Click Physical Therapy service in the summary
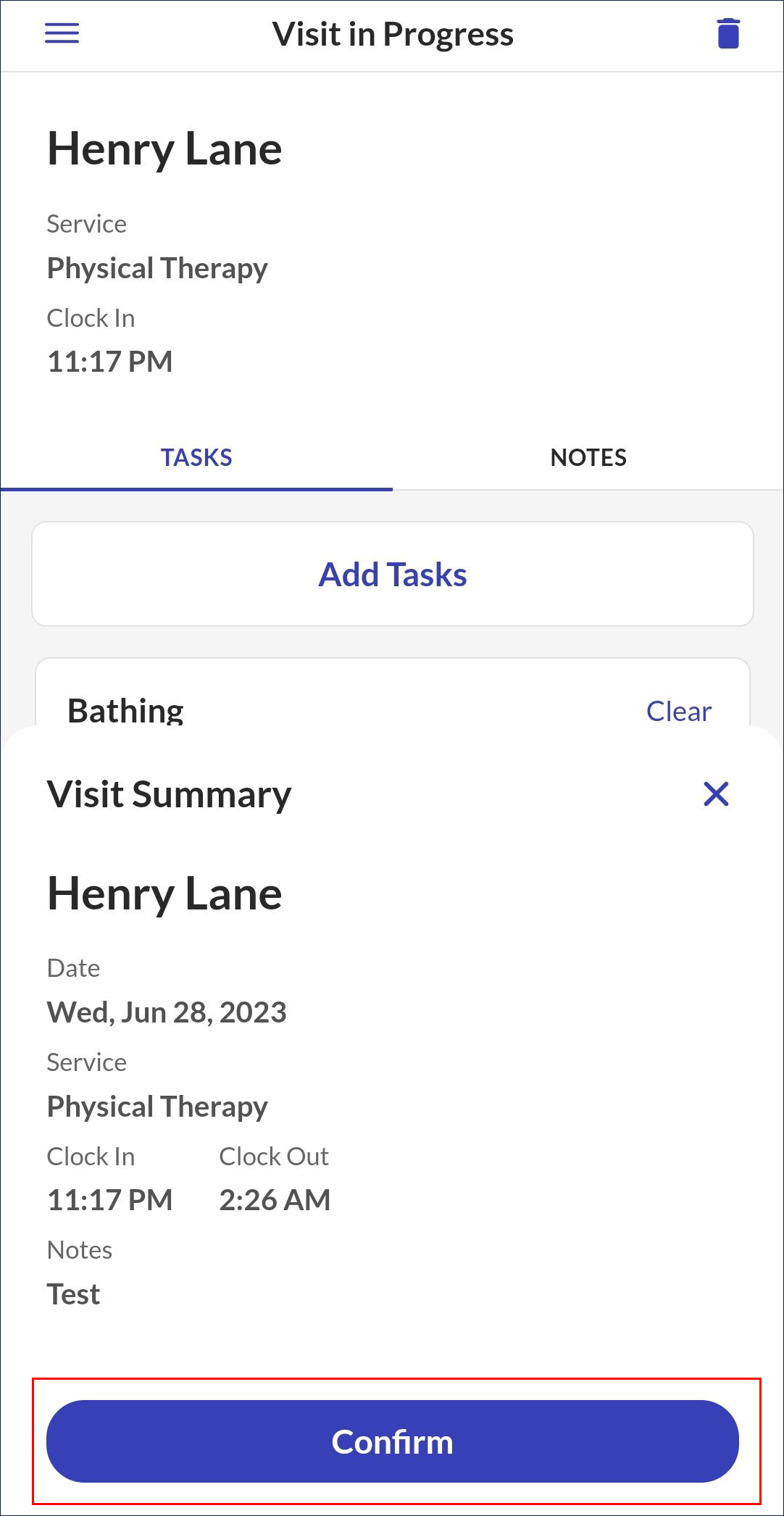 point(157,1107)
